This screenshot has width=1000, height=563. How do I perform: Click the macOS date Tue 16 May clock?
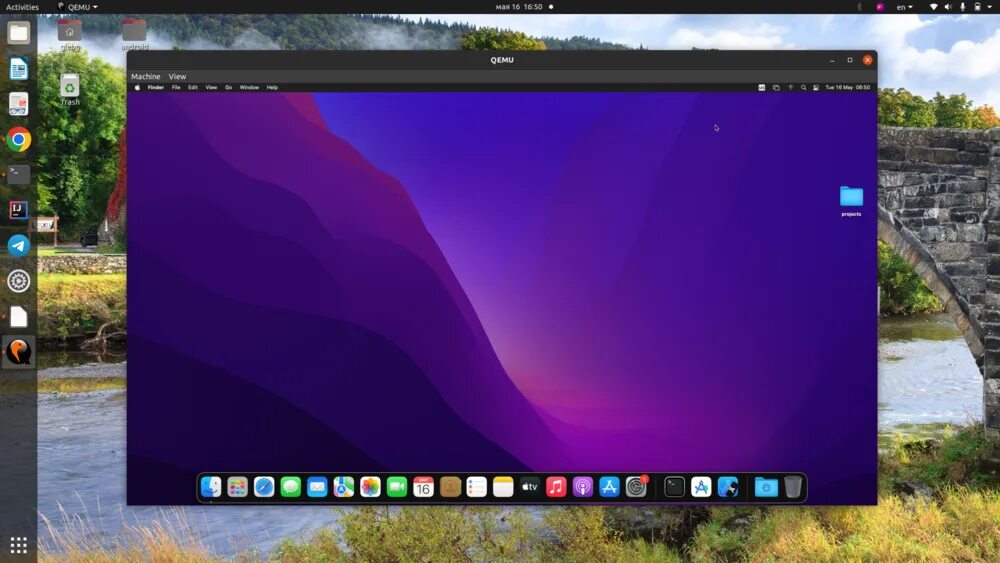848,87
